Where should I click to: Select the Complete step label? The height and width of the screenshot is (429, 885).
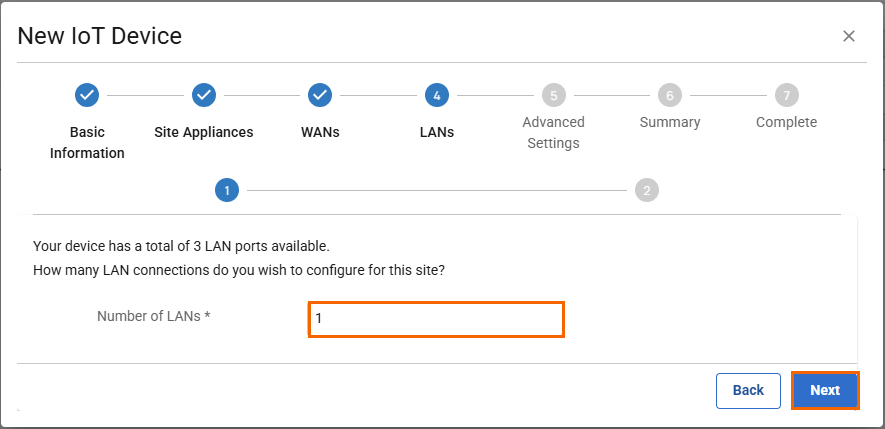tap(786, 122)
